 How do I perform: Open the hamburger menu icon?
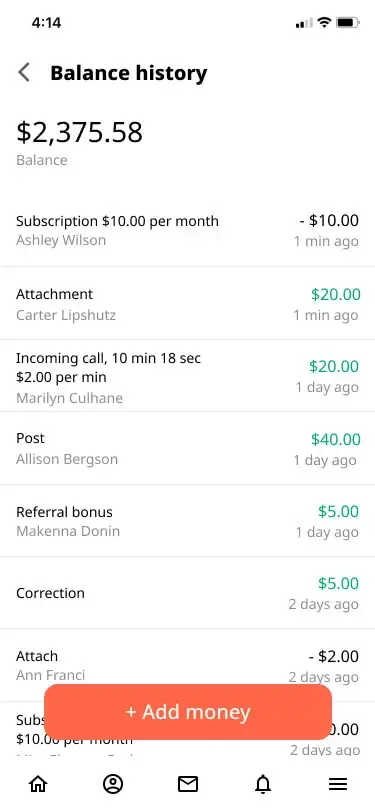[x=338, y=784]
